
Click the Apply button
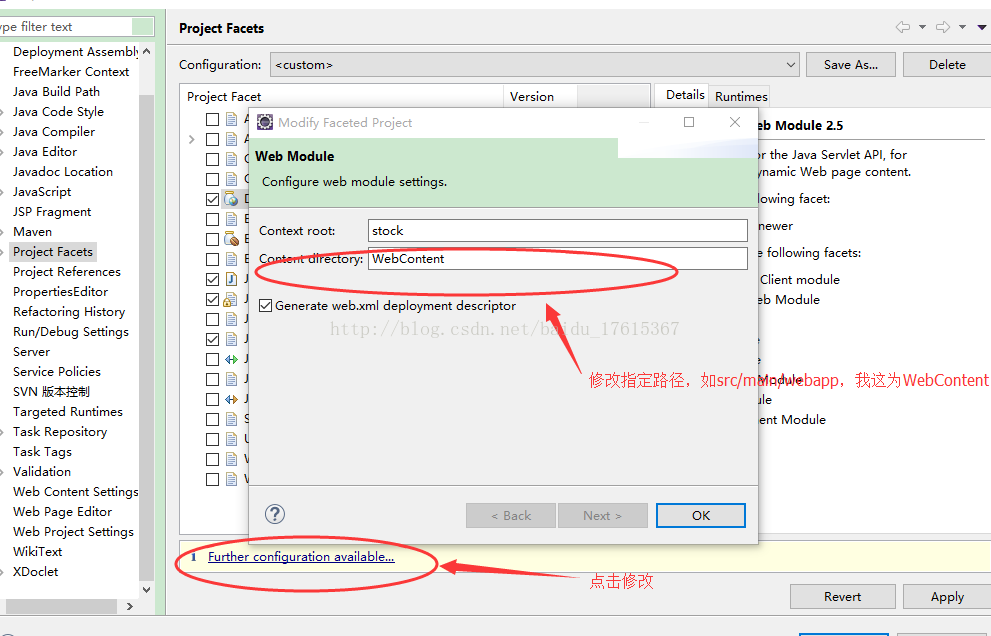947,596
